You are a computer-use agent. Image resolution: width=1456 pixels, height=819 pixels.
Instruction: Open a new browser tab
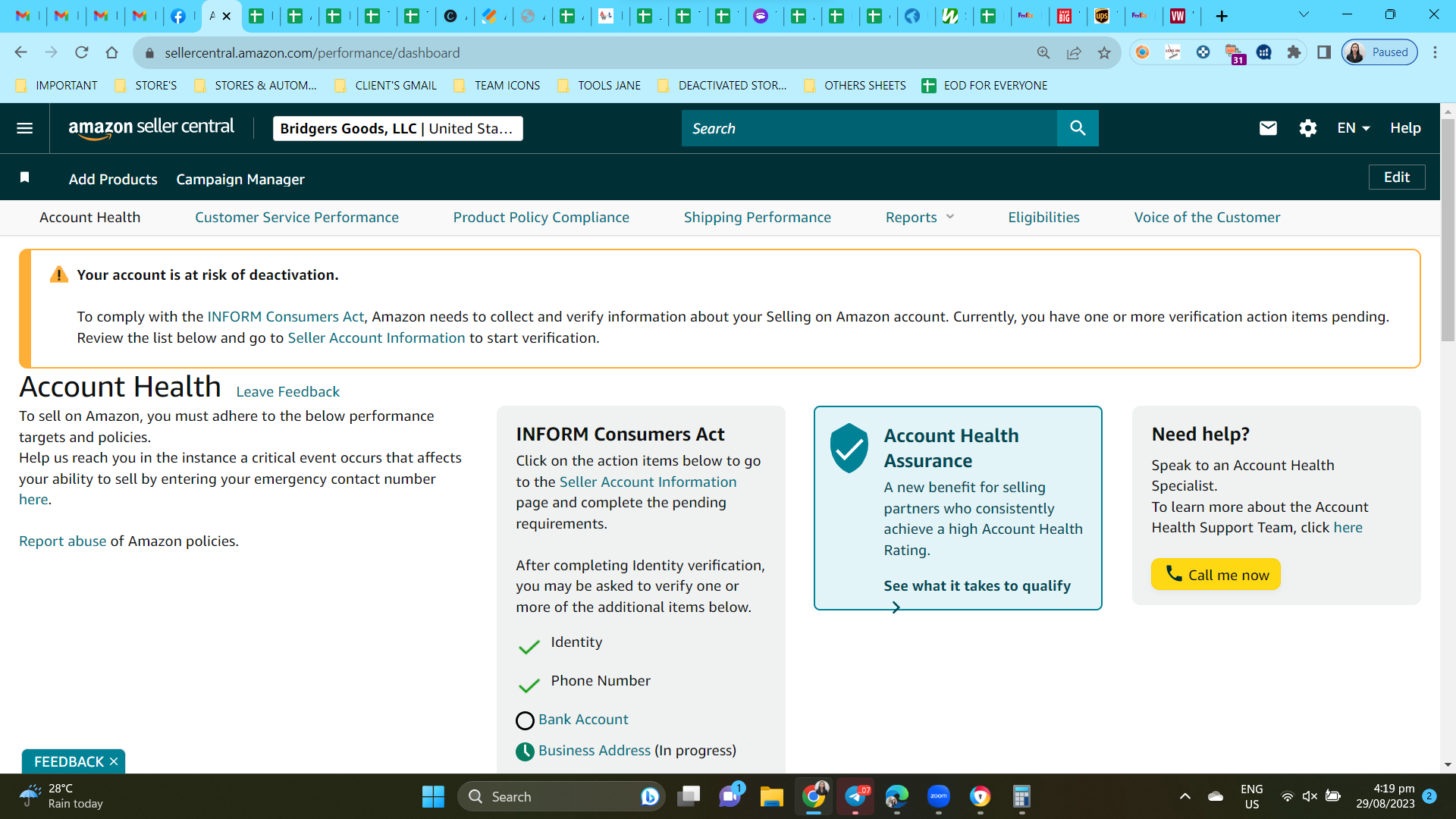point(1222,16)
